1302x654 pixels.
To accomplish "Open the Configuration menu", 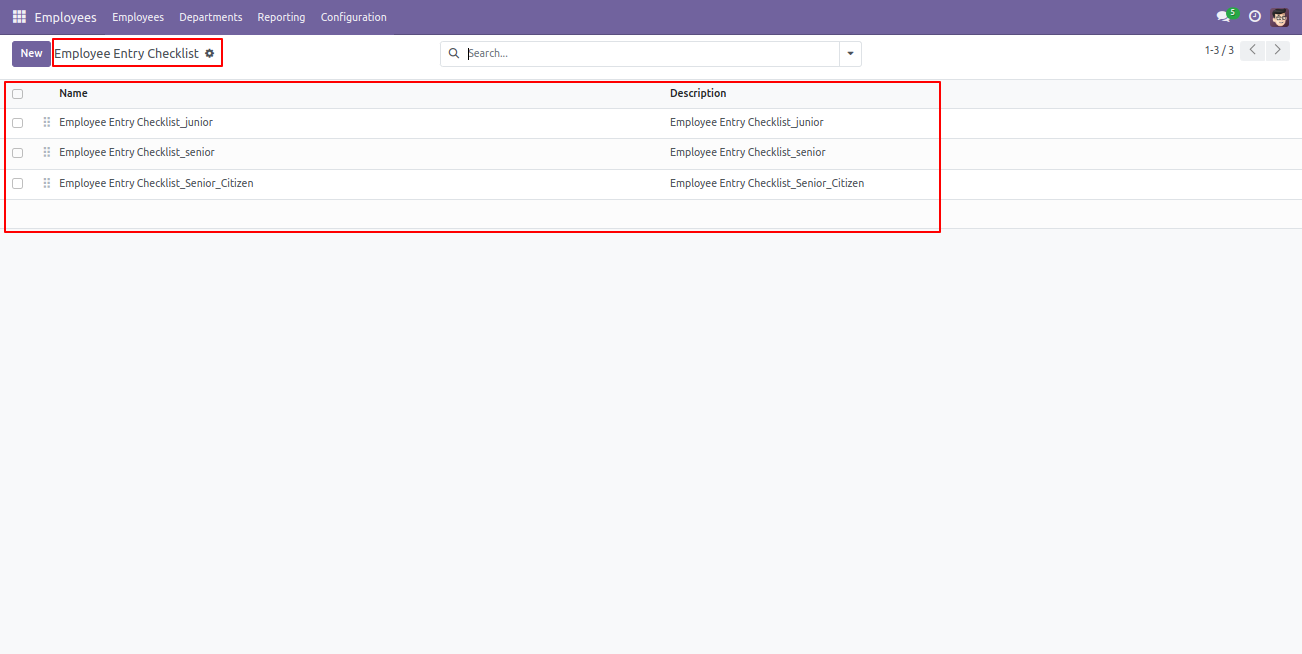I will click(x=353, y=17).
